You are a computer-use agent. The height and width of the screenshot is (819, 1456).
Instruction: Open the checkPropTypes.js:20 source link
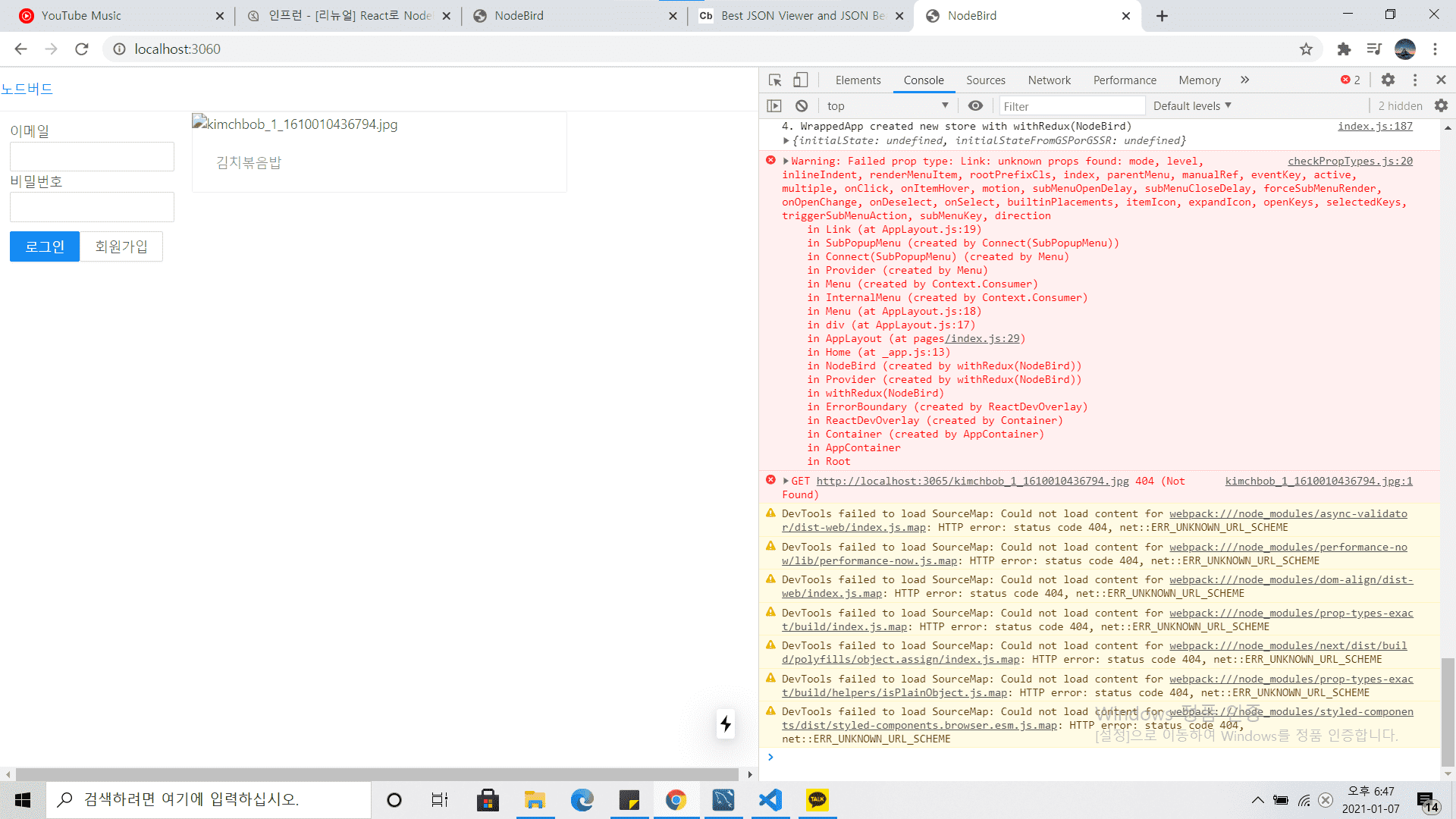click(1350, 162)
